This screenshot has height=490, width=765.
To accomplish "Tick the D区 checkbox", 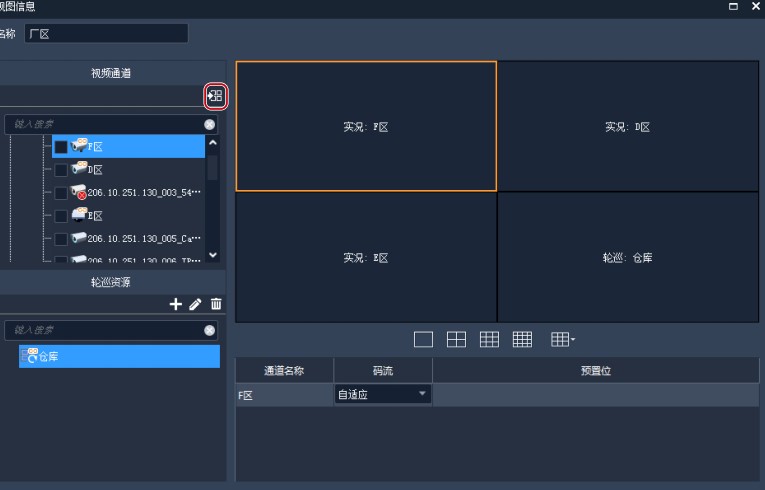I will click(x=60, y=170).
